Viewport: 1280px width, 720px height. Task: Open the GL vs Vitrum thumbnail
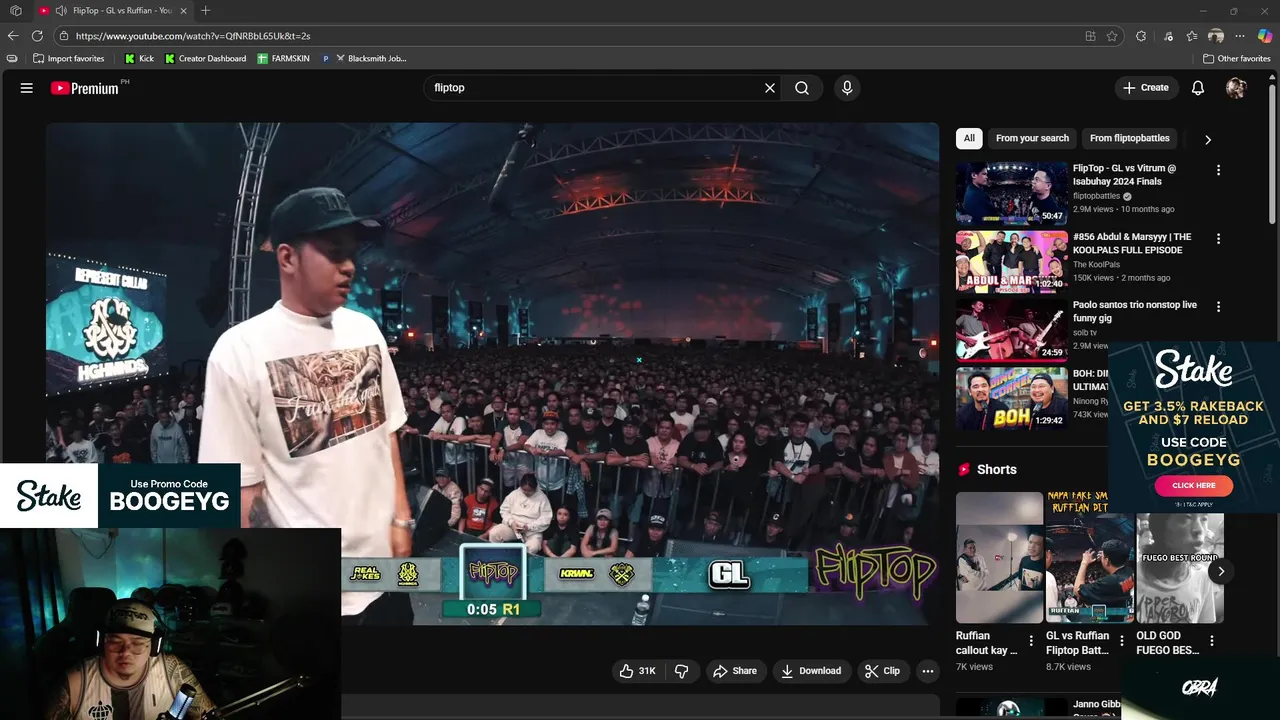tap(1011, 193)
